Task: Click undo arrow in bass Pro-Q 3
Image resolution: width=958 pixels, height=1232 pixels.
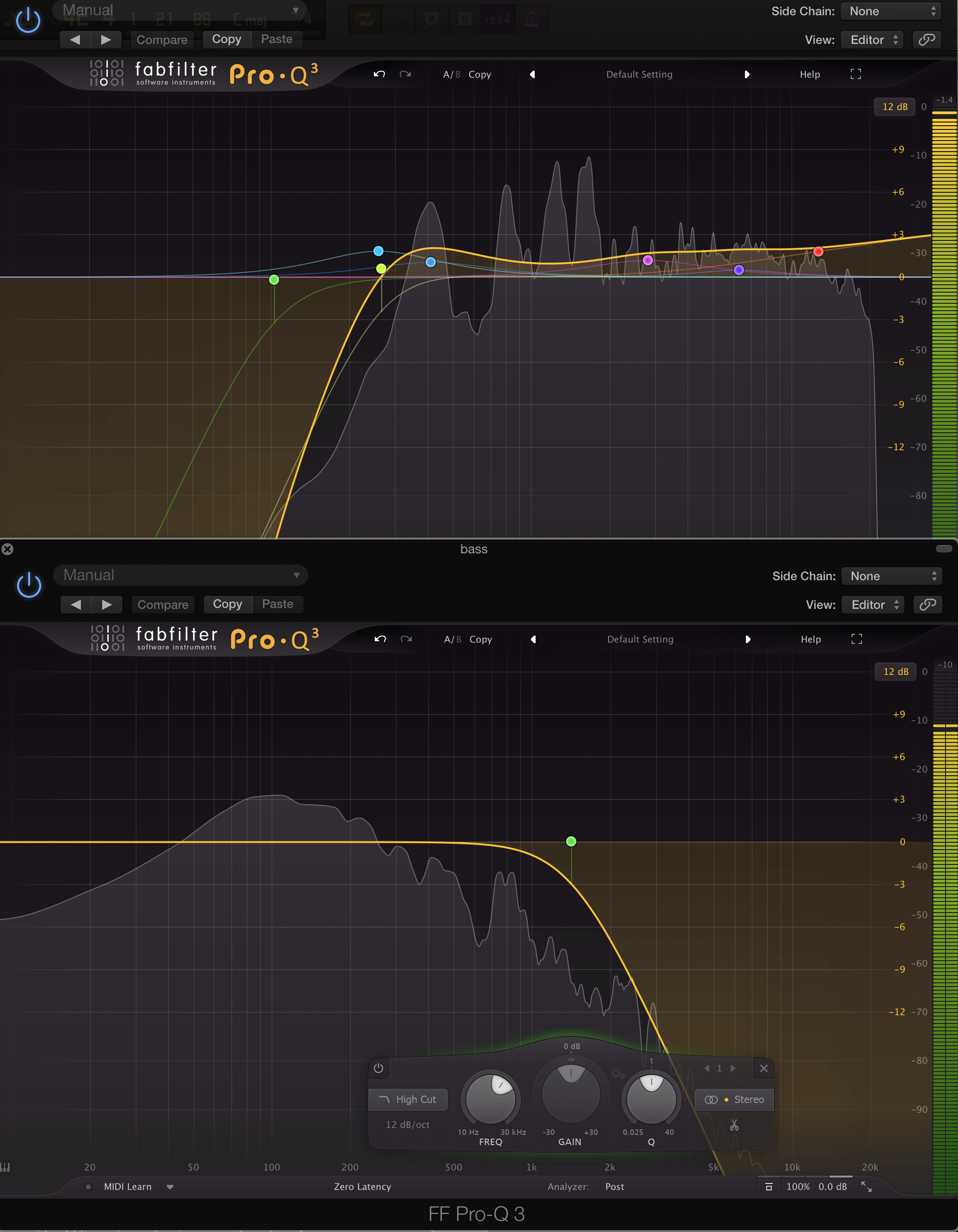Action: pyautogui.click(x=380, y=639)
